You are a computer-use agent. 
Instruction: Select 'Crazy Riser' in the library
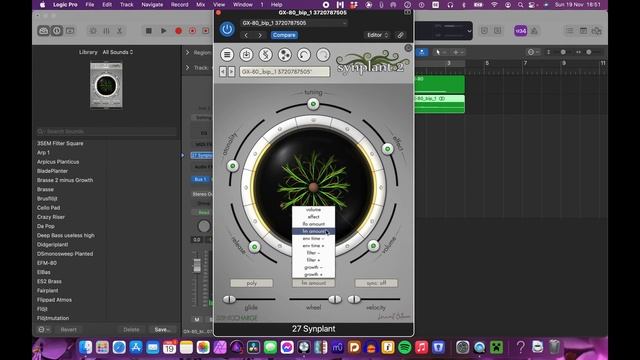51,217
